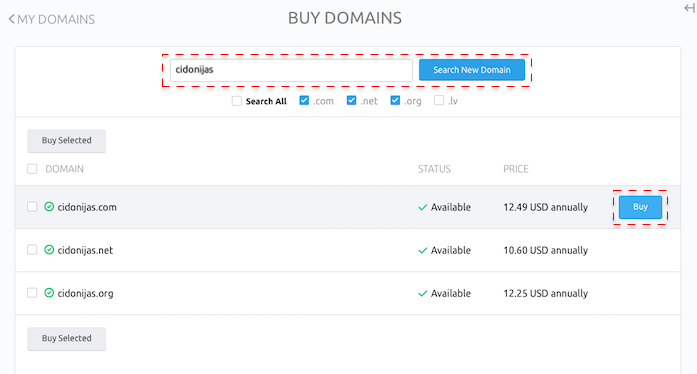Image resolution: width=697 pixels, height=374 pixels.
Task: Enable the .lv extension checkbox
Action: 439,101
